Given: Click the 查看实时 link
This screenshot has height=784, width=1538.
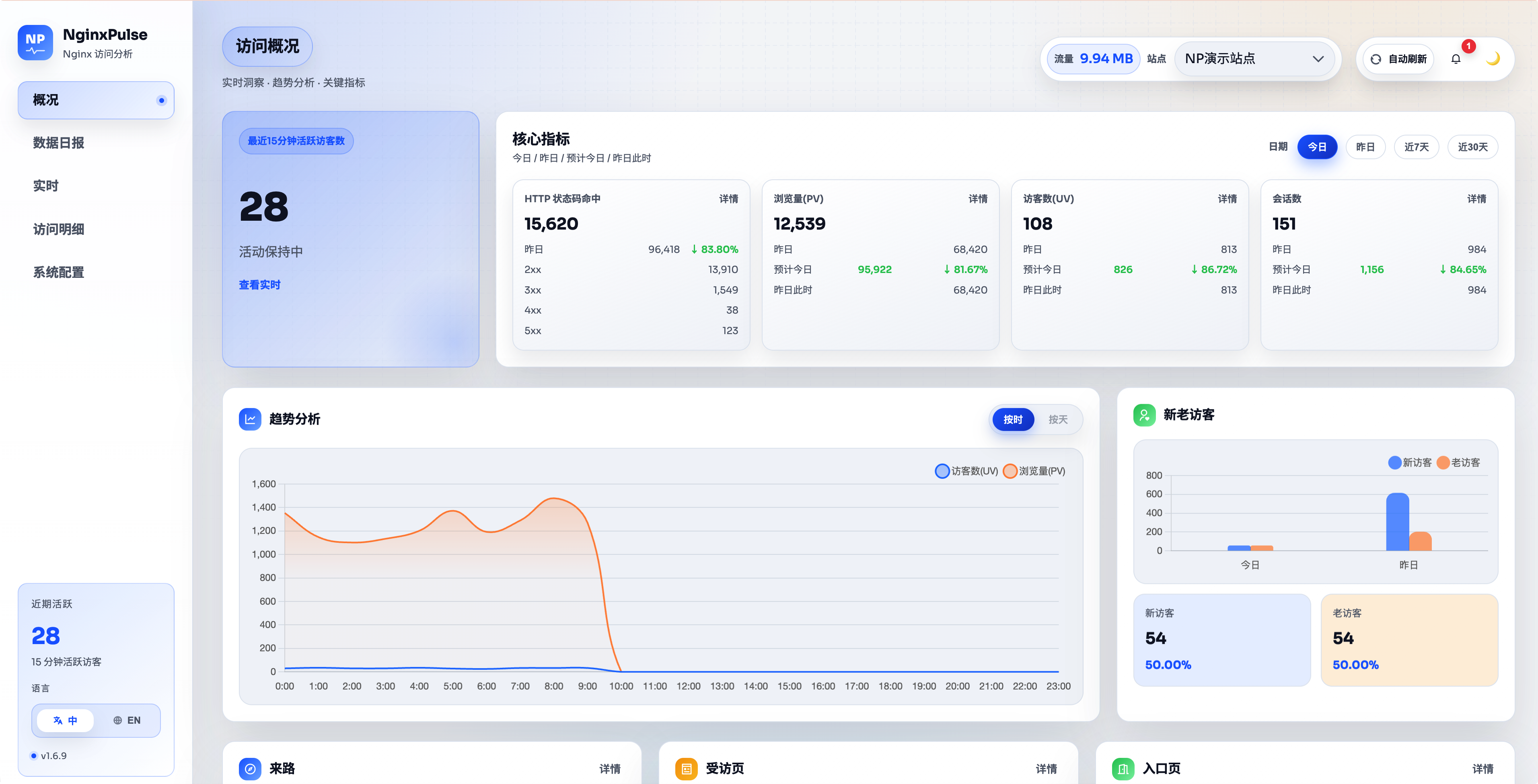Looking at the screenshot, I should [x=259, y=285].
